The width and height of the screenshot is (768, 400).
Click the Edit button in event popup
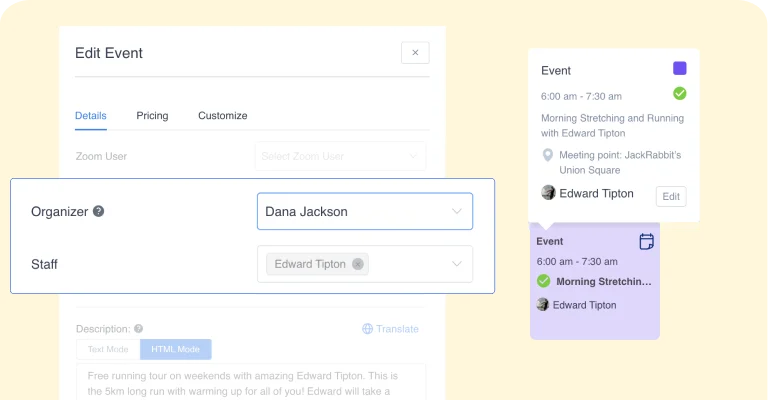tap(671, 196)
